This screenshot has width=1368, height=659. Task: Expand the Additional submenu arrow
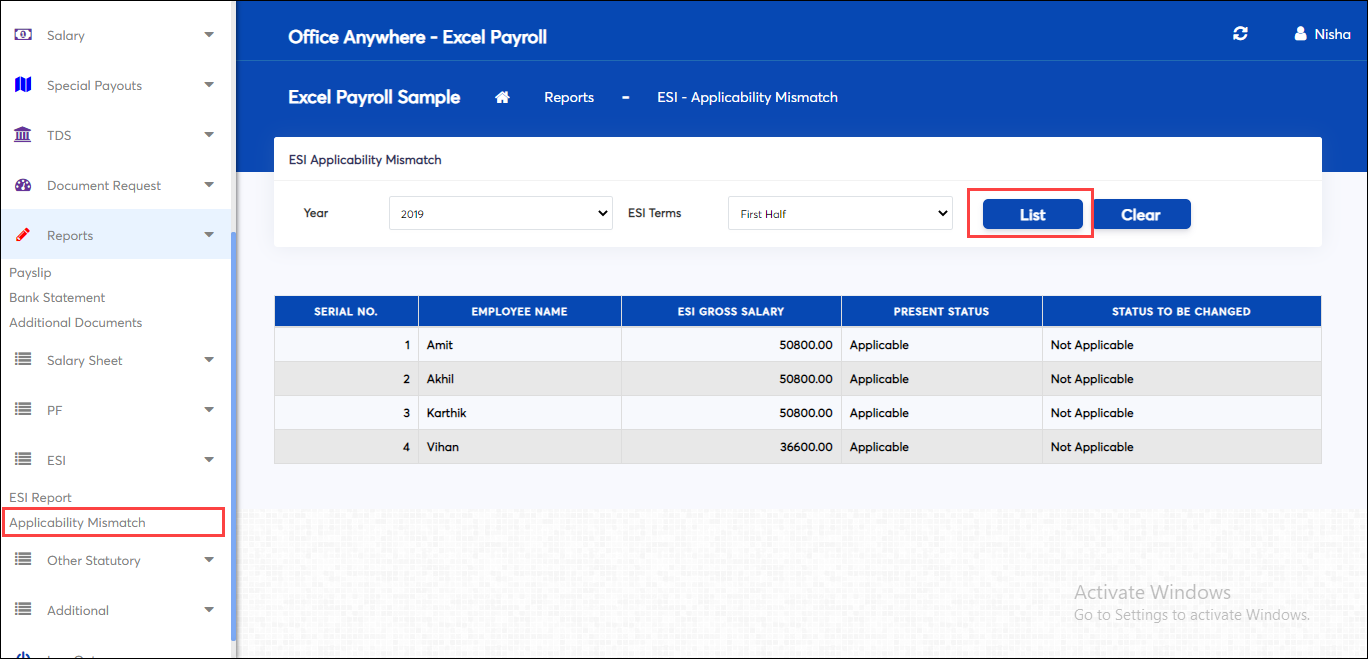tap(209, 610)
